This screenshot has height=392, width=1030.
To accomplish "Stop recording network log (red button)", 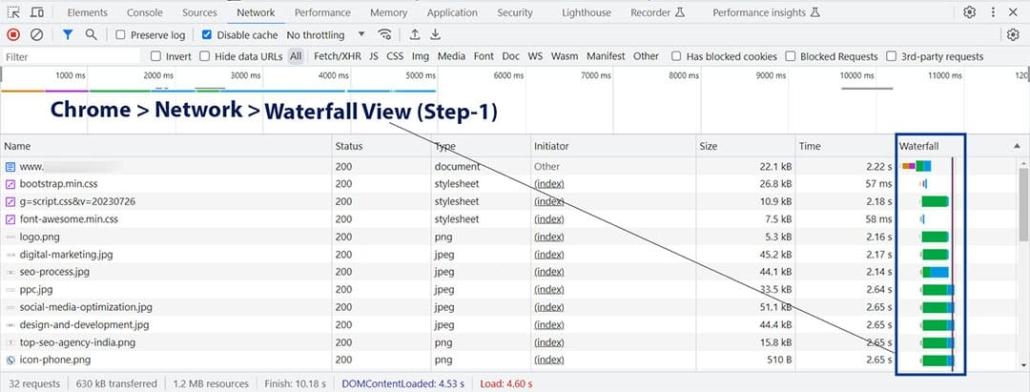I will pyautogui.click(x=13, y=35).
